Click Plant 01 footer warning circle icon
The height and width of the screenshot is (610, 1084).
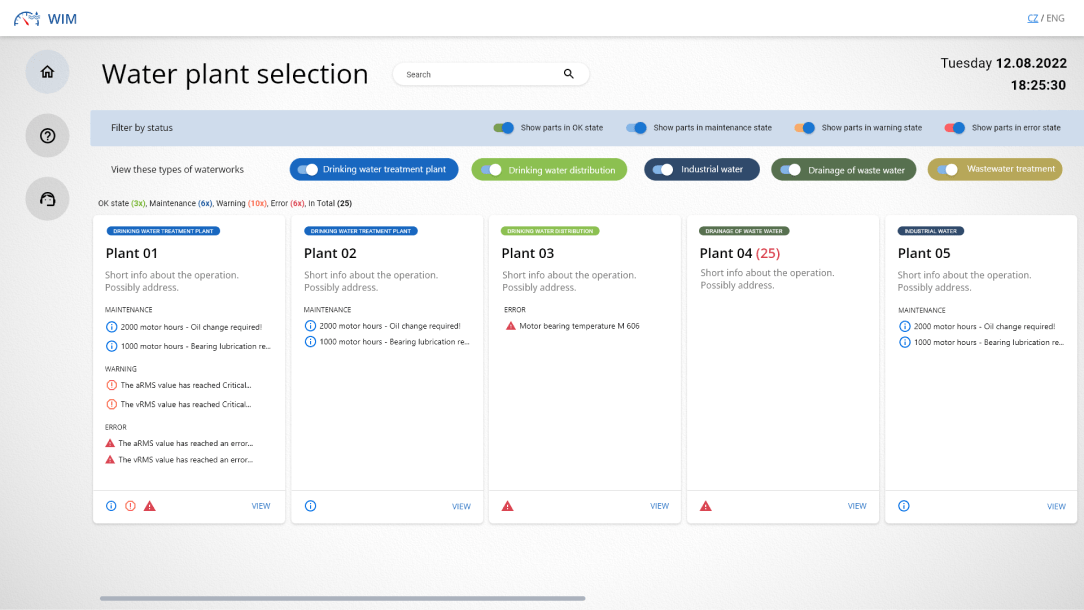point(130,506)
